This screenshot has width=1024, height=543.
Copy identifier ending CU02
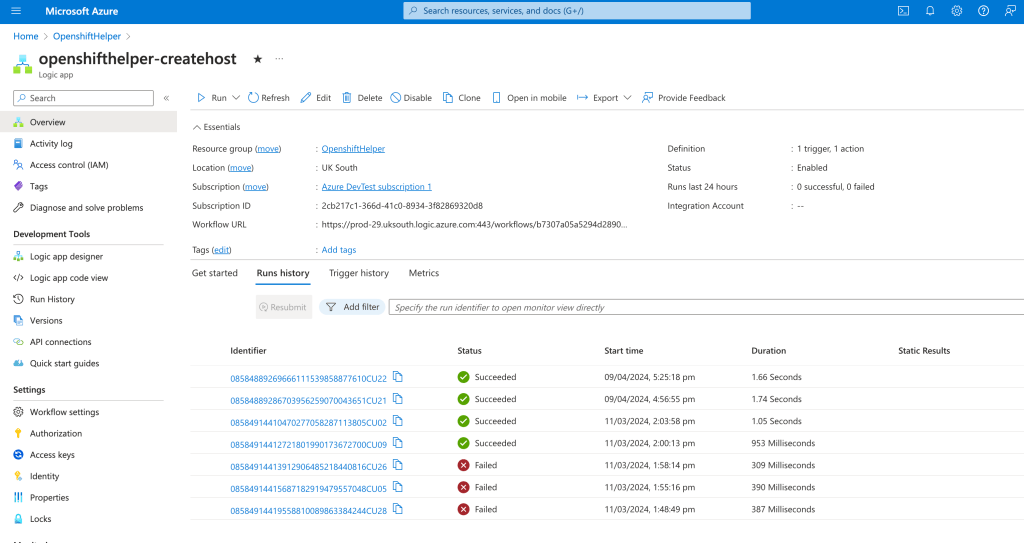398,421
